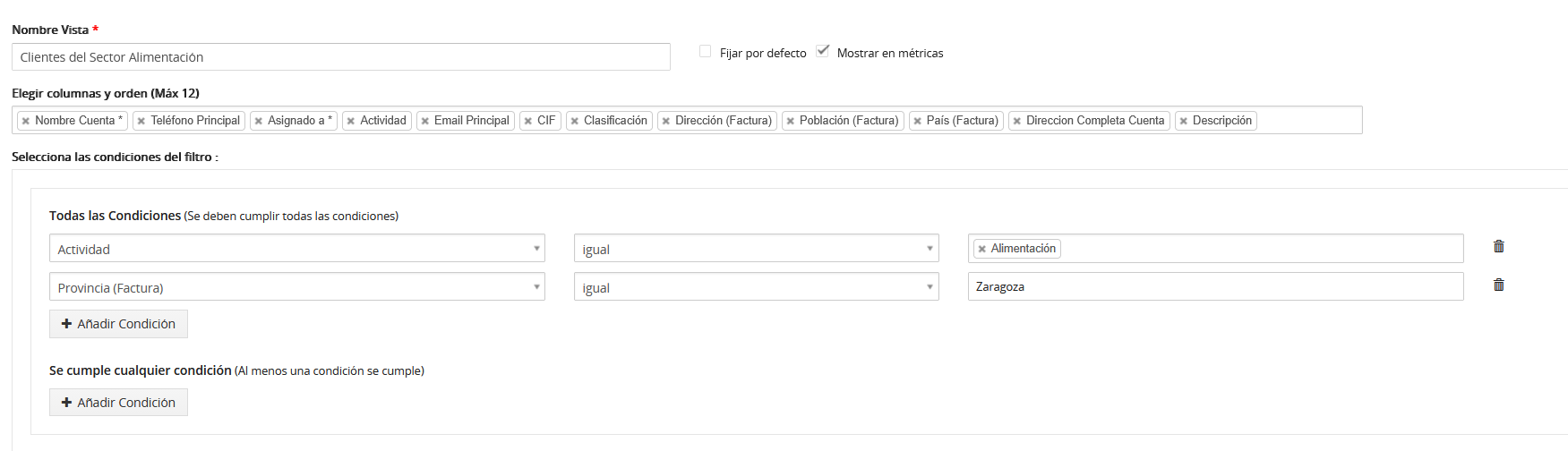Add a condition under Todas las Condiciones
1568x451 pixels.
point(118,324)
